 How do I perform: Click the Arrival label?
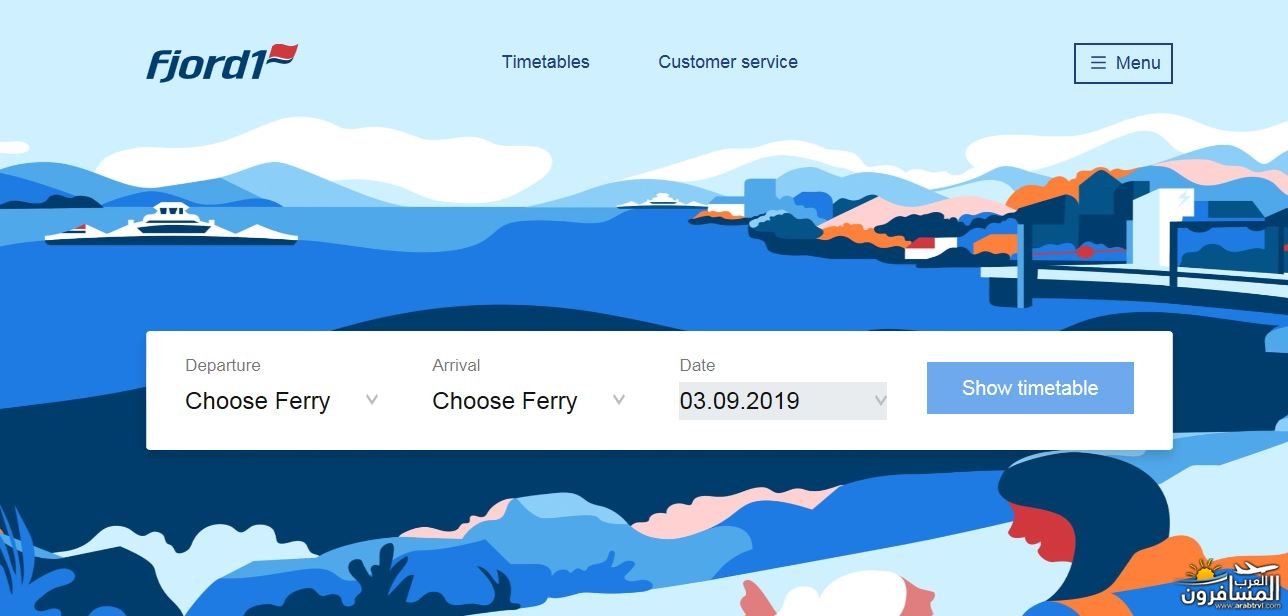(456, 365)
